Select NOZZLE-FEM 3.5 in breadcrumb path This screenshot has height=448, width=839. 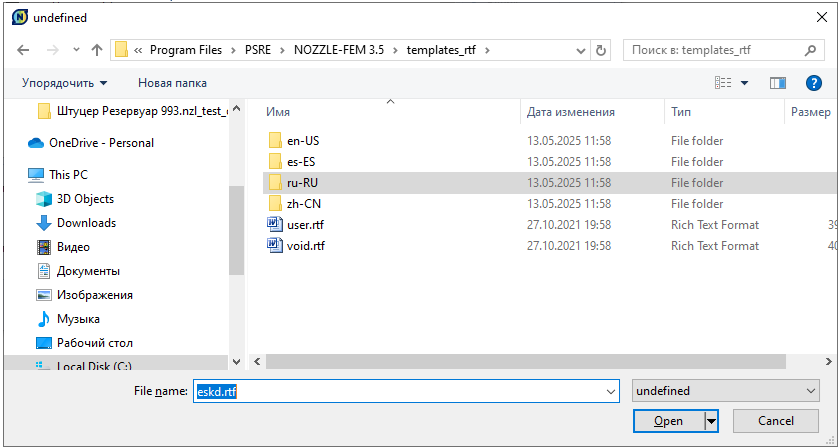(339, 50)
